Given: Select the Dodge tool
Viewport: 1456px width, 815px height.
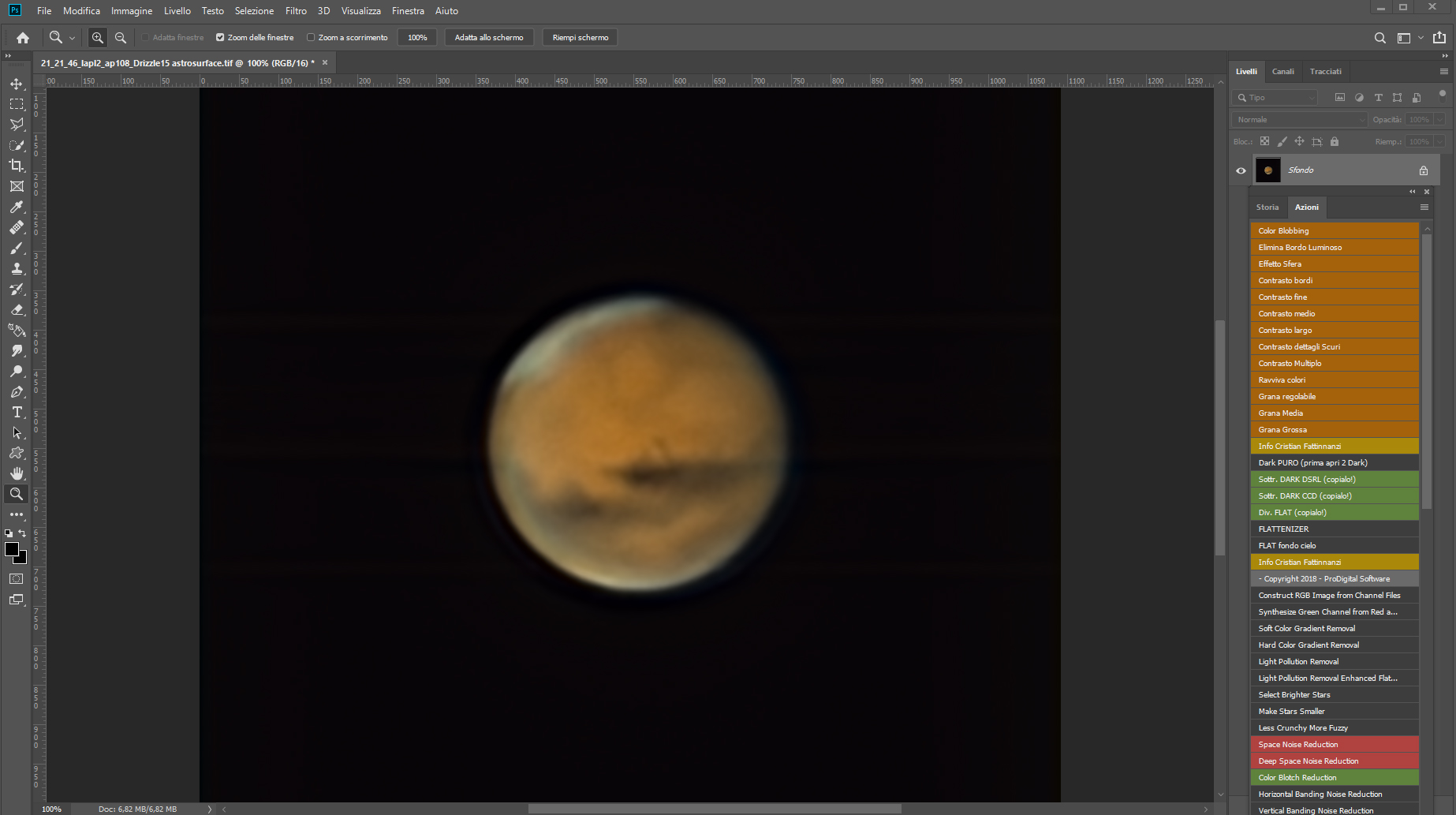Looking at the screenshot, I should 17,371.
